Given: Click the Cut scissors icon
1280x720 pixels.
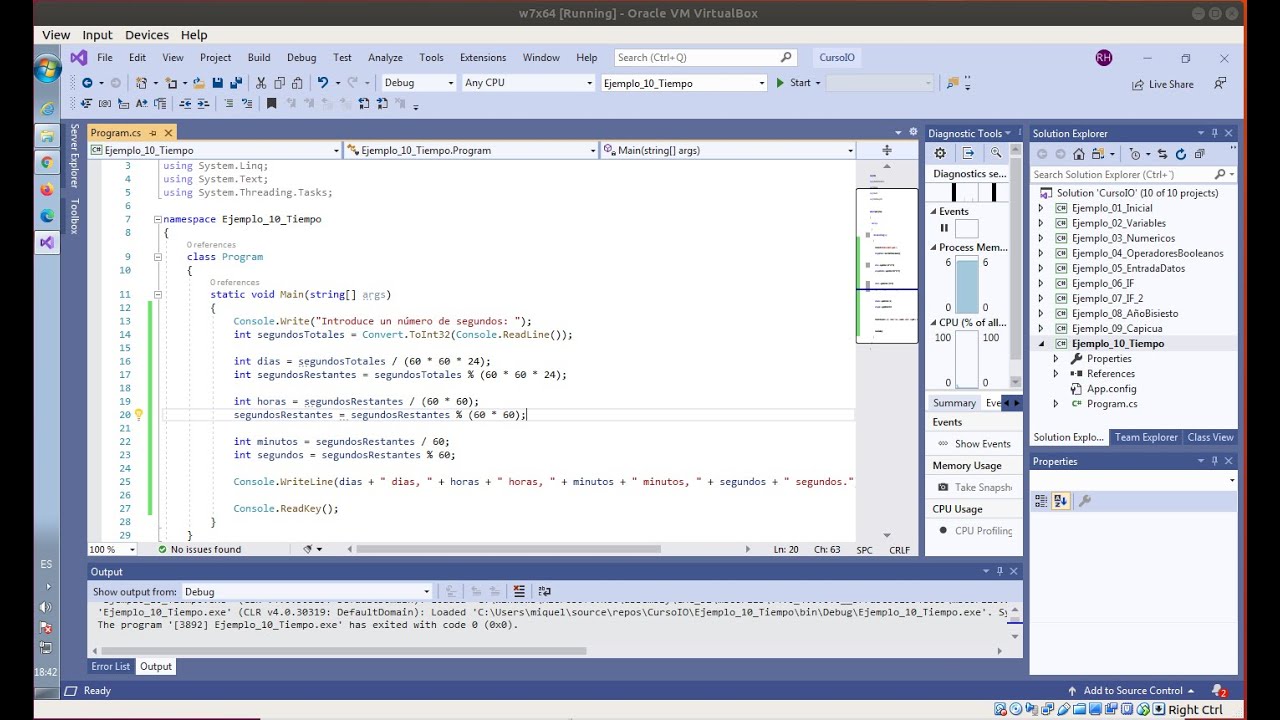Looking at the screenshot, I should click(261, 83).
